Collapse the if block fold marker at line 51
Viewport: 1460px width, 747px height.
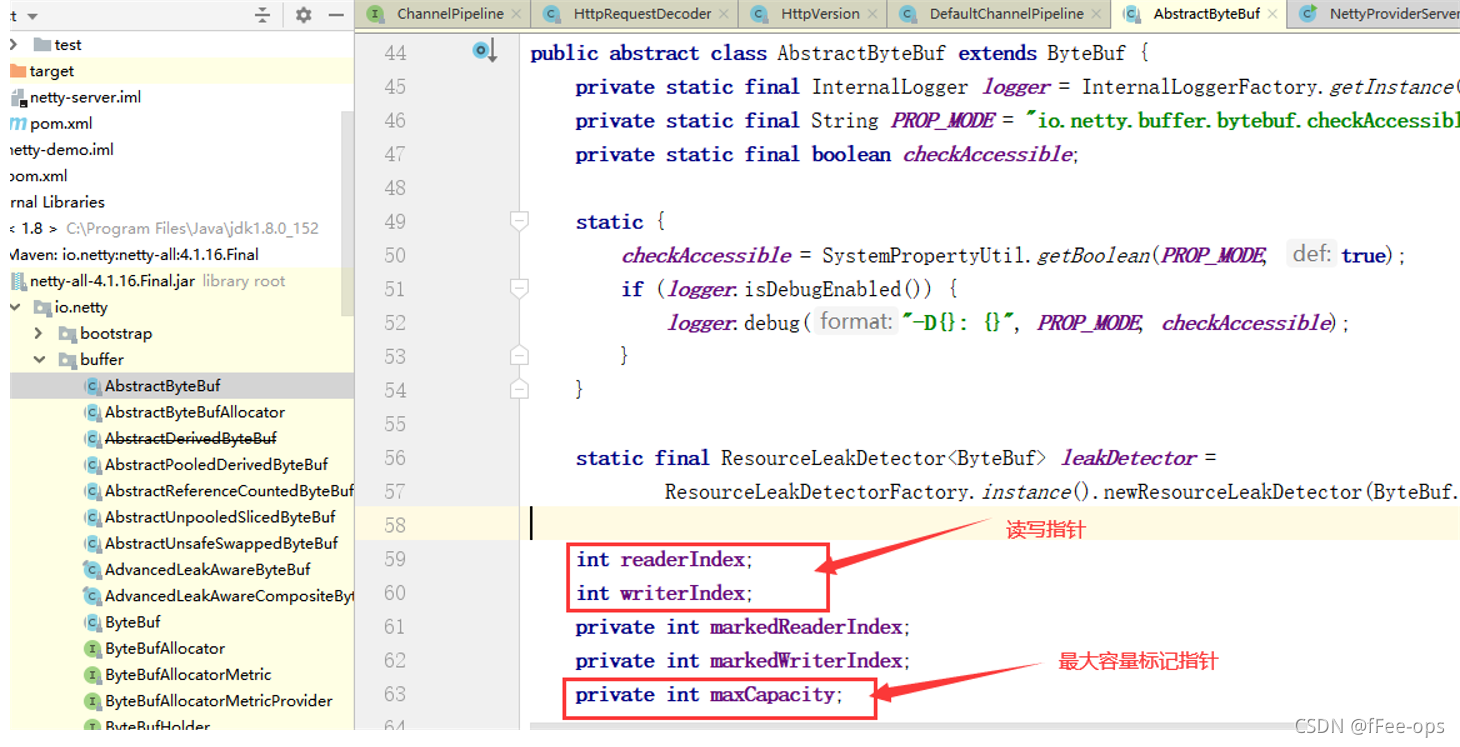(519, 288)
